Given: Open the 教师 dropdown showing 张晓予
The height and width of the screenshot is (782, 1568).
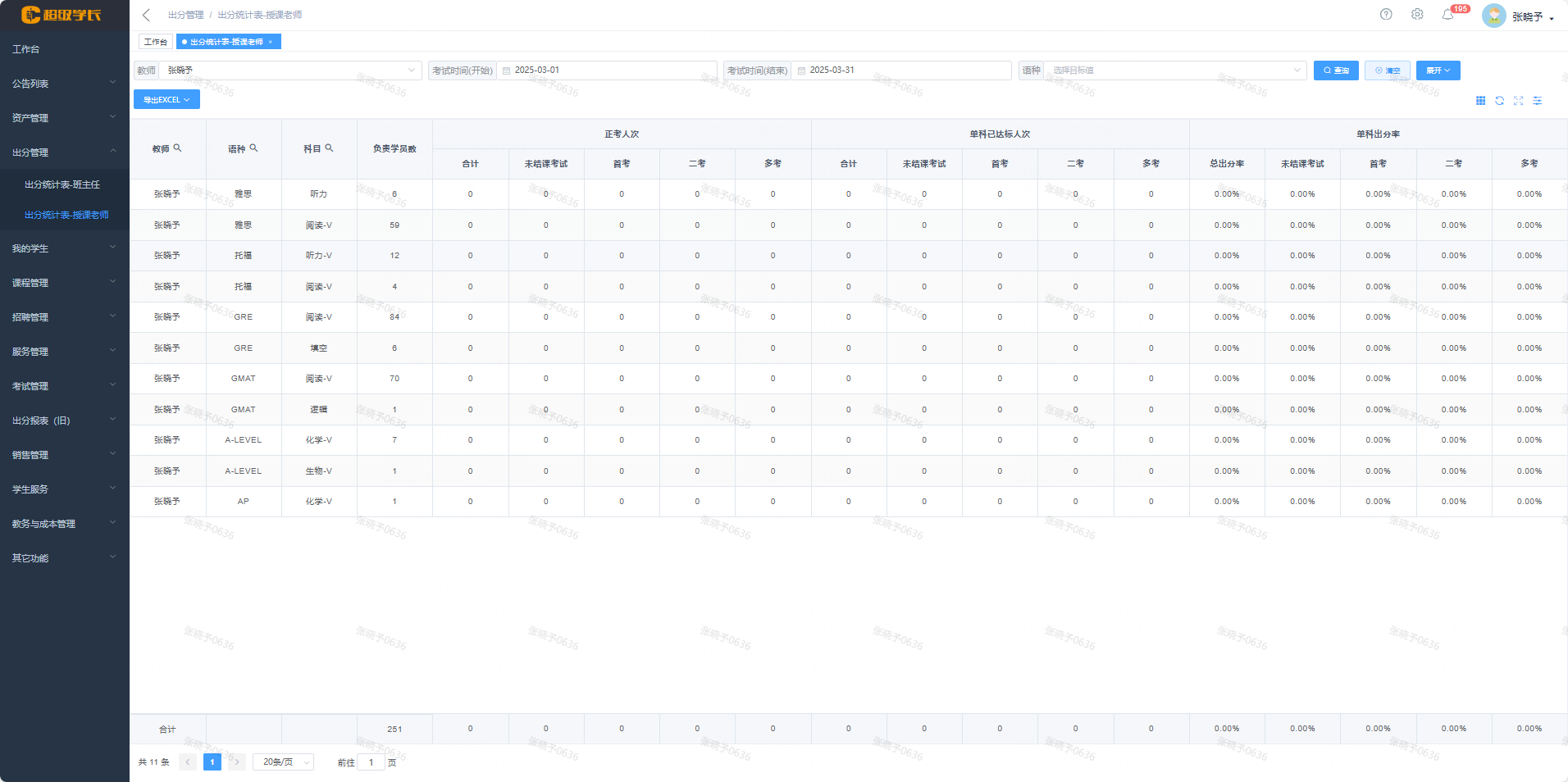Looking at the screenshot, I should click(290, 70).
